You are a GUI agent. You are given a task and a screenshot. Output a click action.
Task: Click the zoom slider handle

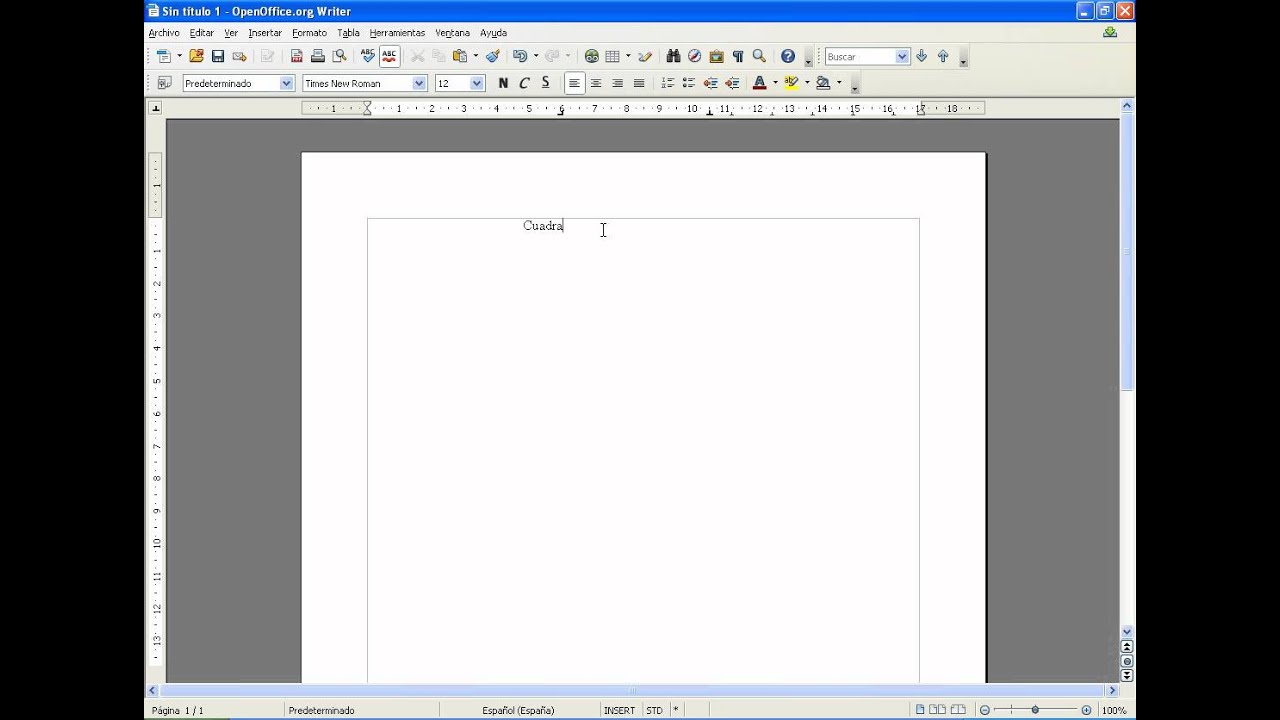[x=1035, y=710]
